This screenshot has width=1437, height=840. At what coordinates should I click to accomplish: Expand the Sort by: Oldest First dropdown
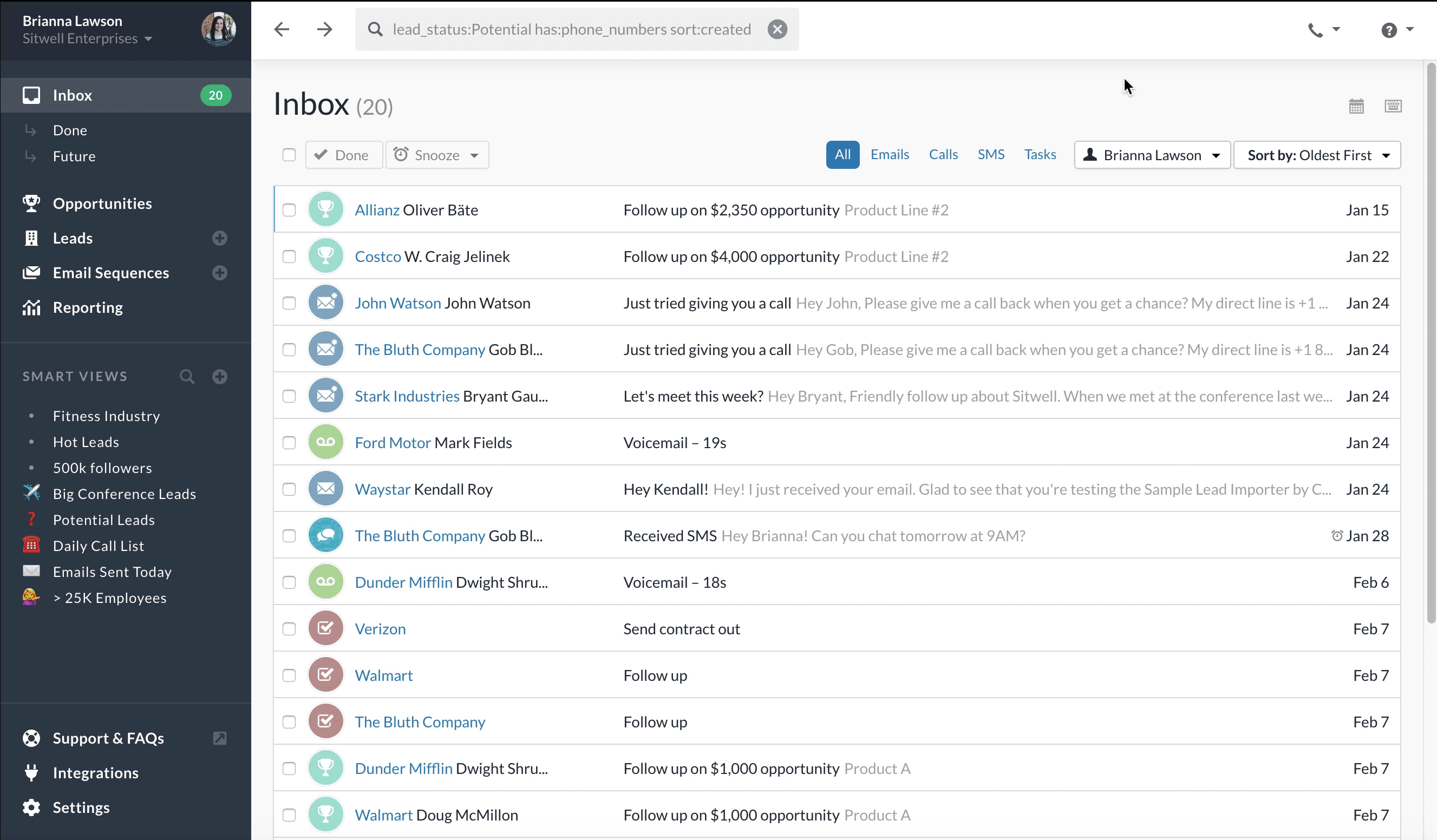(1317, 155)
